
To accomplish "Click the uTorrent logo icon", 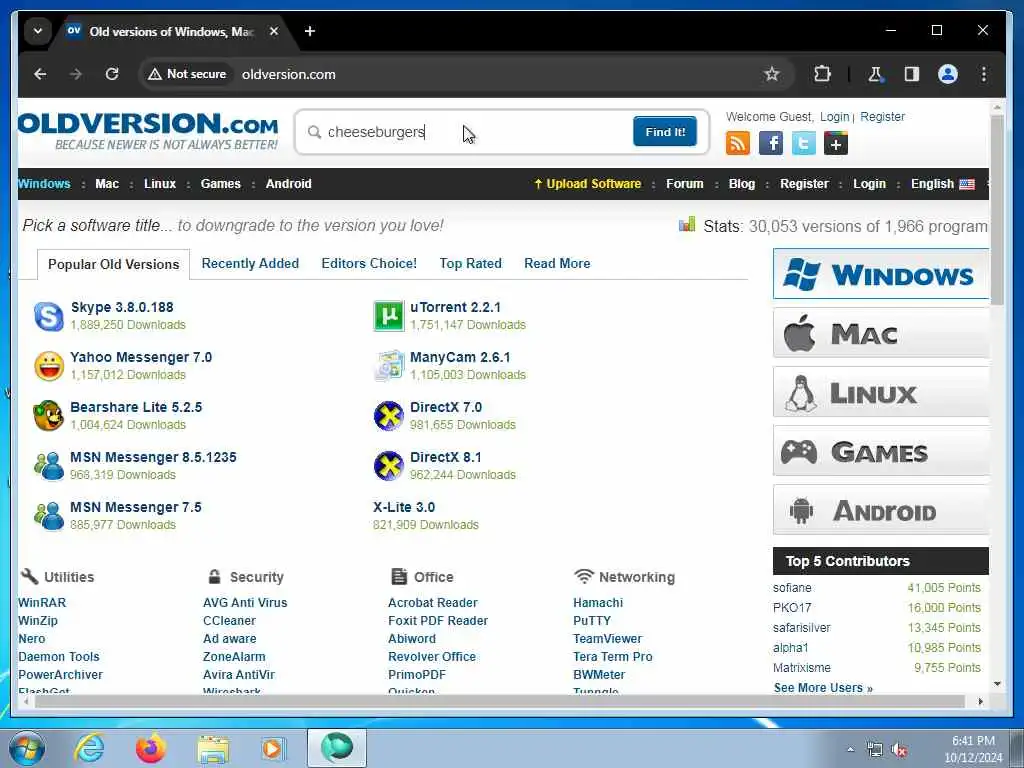I will (x=389, y=316).
